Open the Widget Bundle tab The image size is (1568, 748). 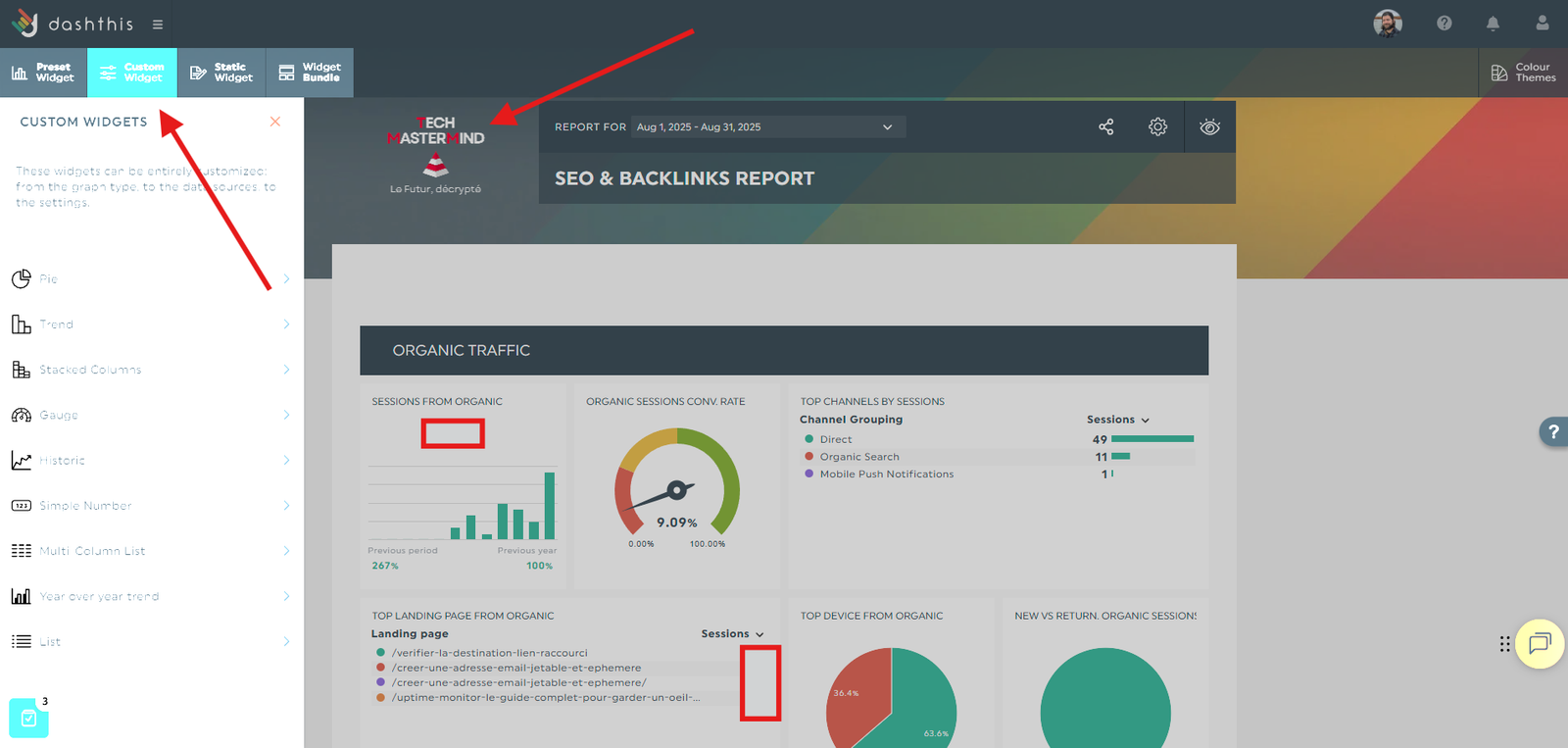[310, 73]
